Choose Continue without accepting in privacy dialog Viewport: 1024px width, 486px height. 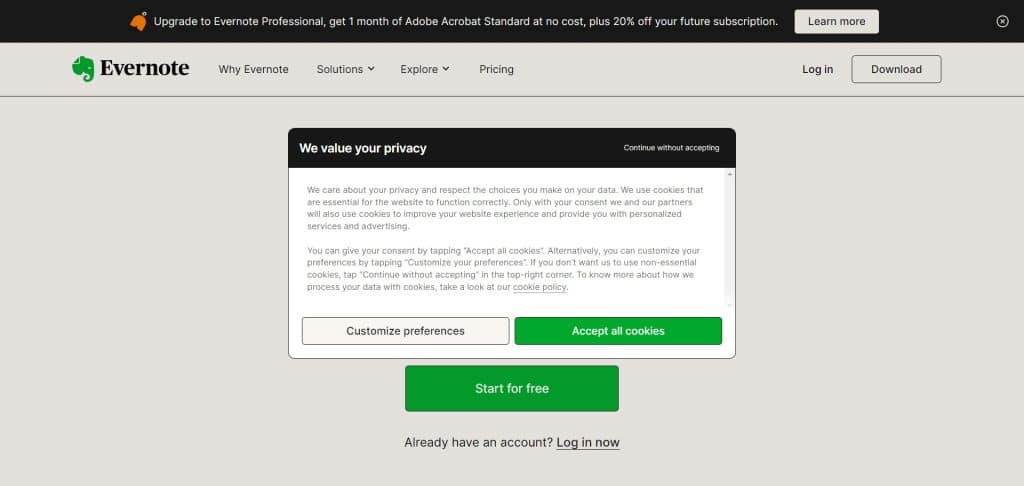tap(671, 148)
